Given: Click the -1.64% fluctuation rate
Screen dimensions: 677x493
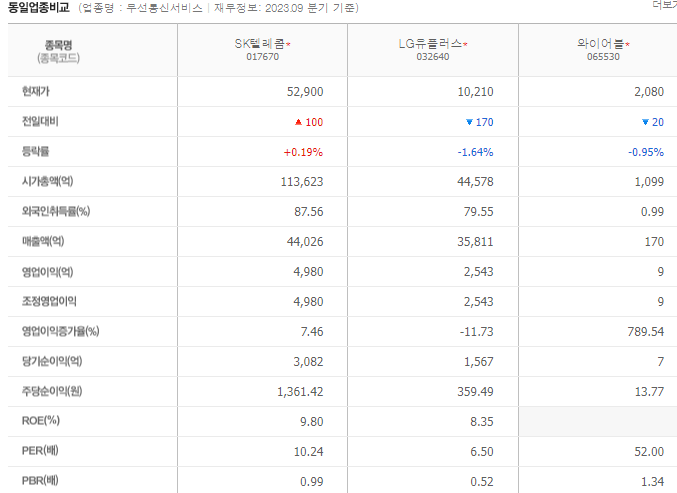Looking at the screenshot, I should pyautogui.click(x=475, y=152).
